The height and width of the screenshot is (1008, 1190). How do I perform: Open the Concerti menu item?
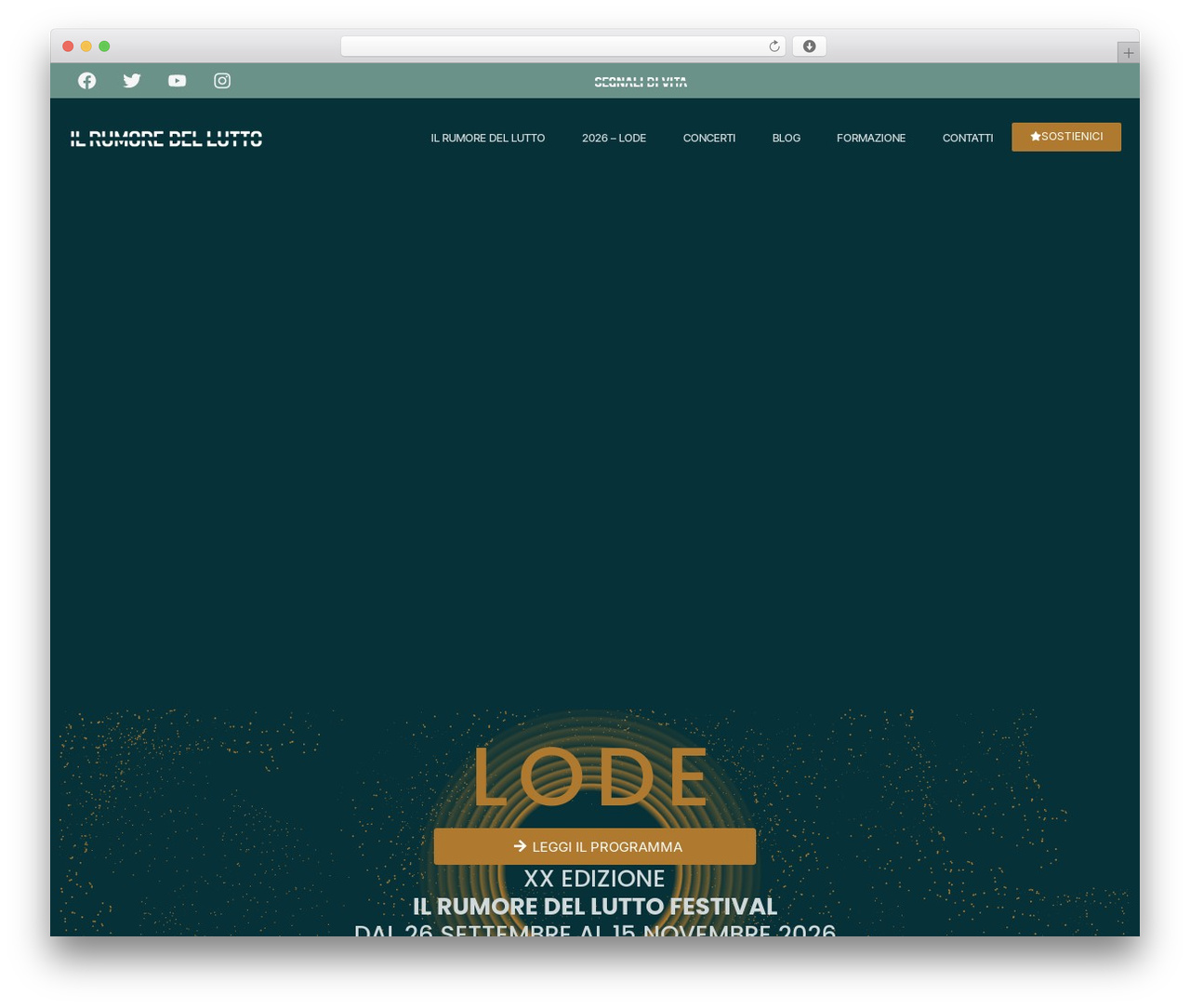tap(709, 138)
